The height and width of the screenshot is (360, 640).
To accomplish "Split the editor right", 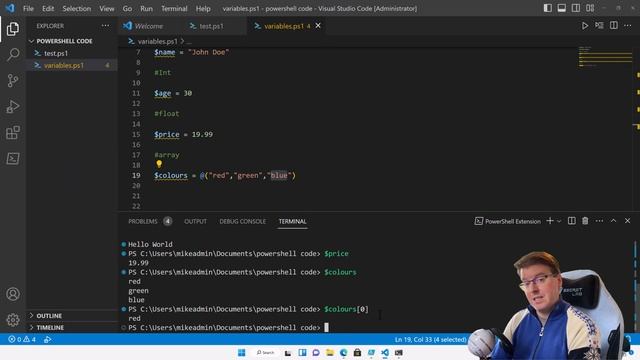I will [x=613, y=26].
